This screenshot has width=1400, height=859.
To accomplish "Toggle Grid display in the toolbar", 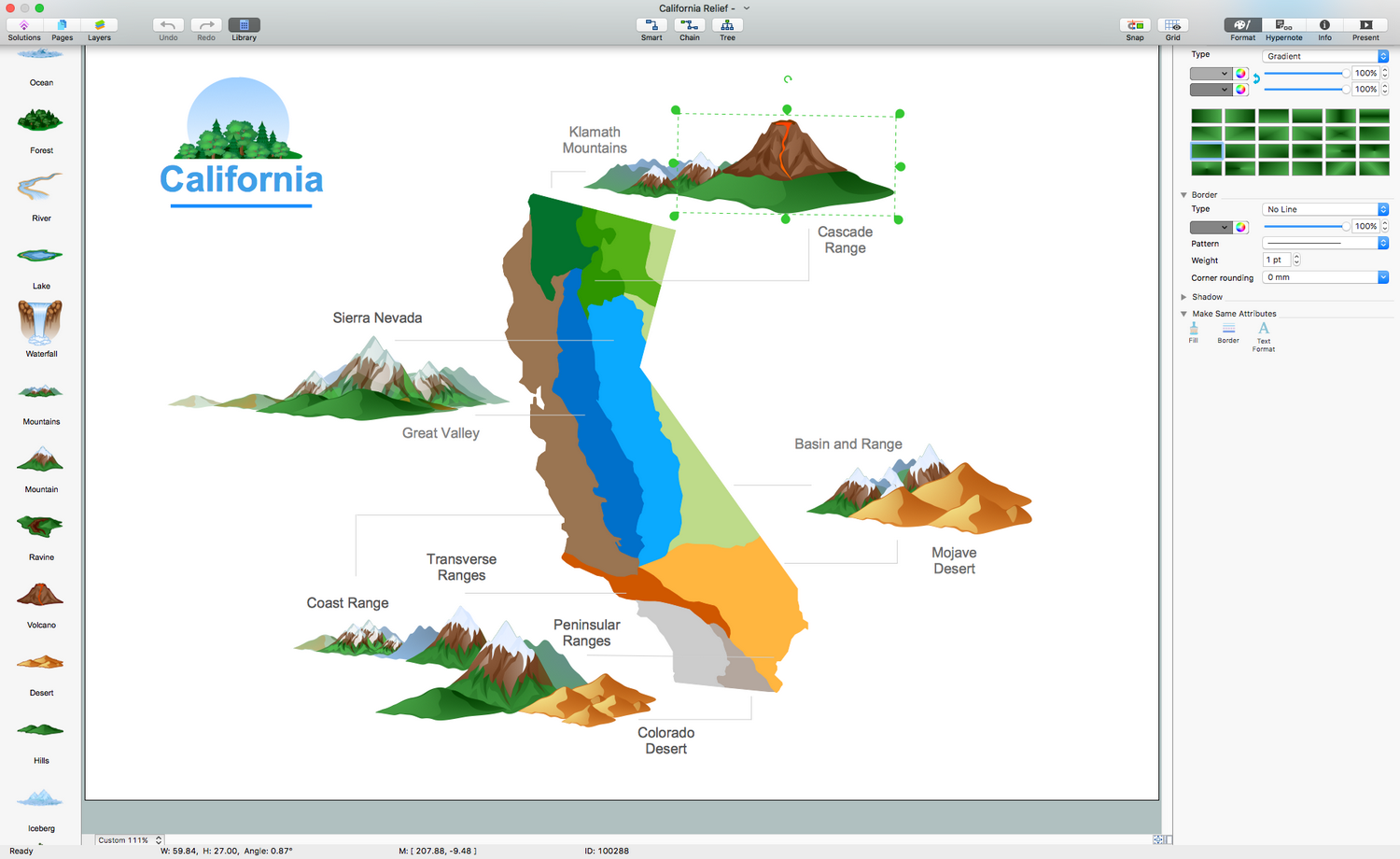I will (x=1173, y=30).
